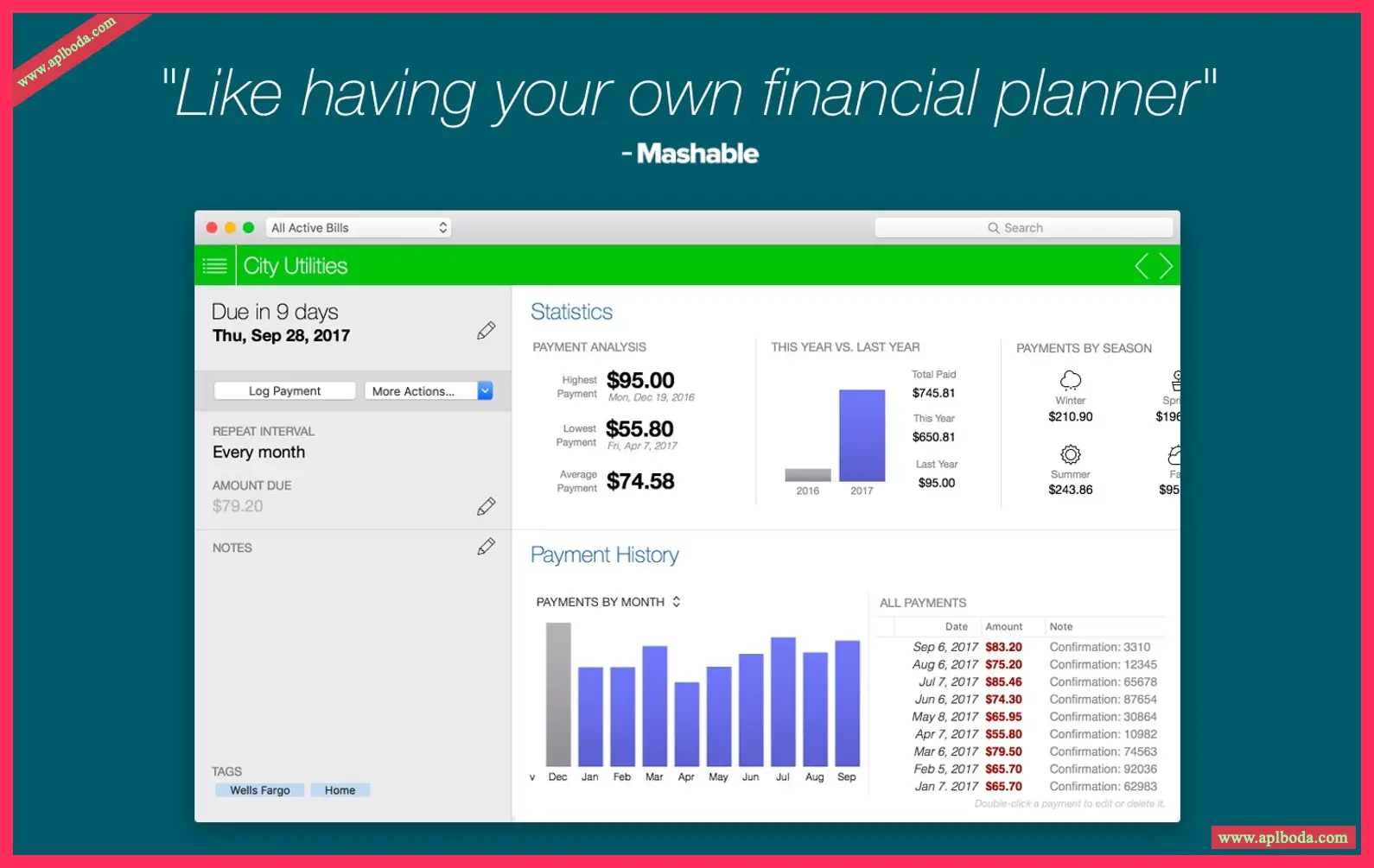1374x868 pixels.
Task: Click the Summer season sun icon
Action: (1071, 454)
